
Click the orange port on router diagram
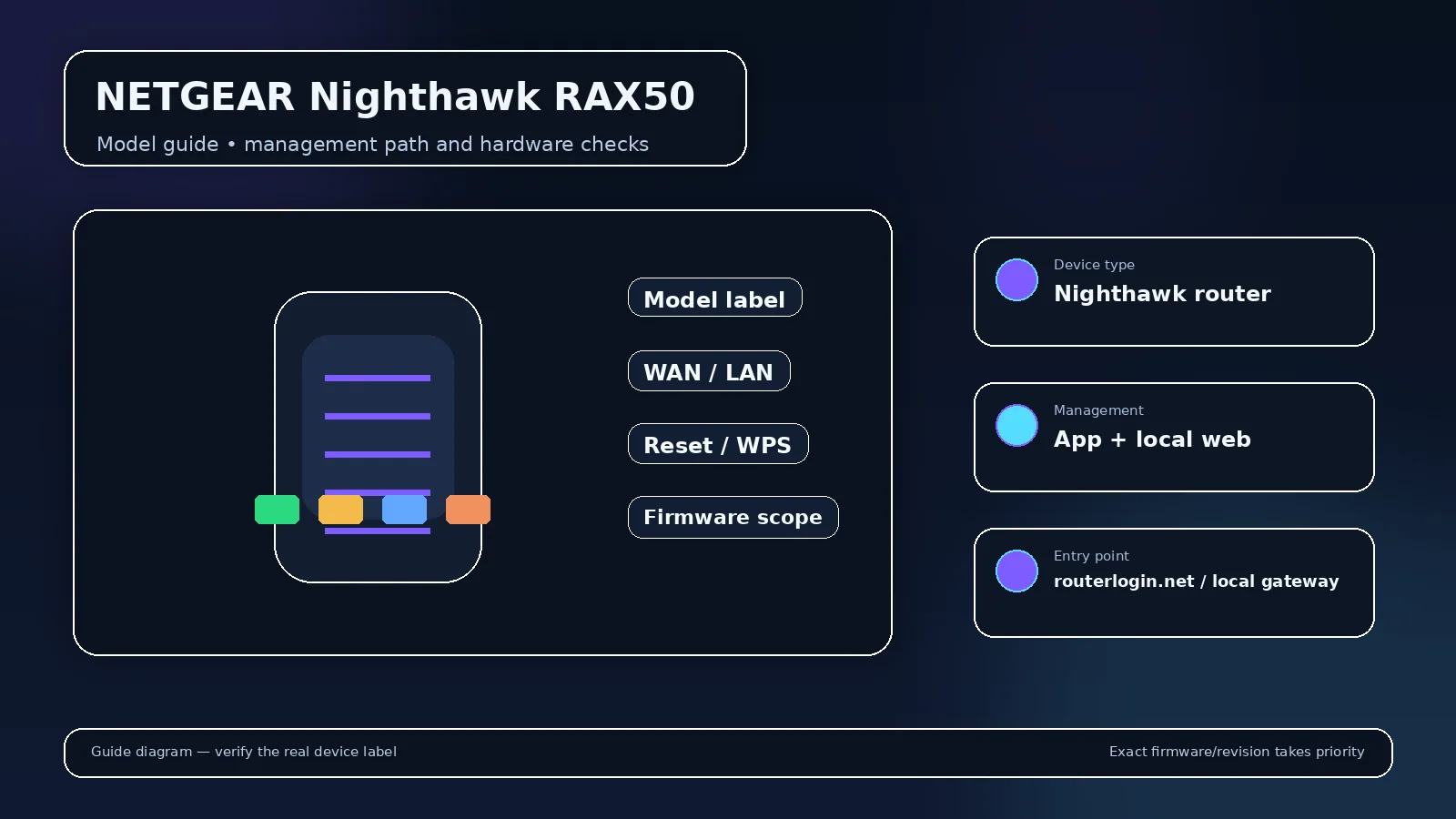click(468, 510)
